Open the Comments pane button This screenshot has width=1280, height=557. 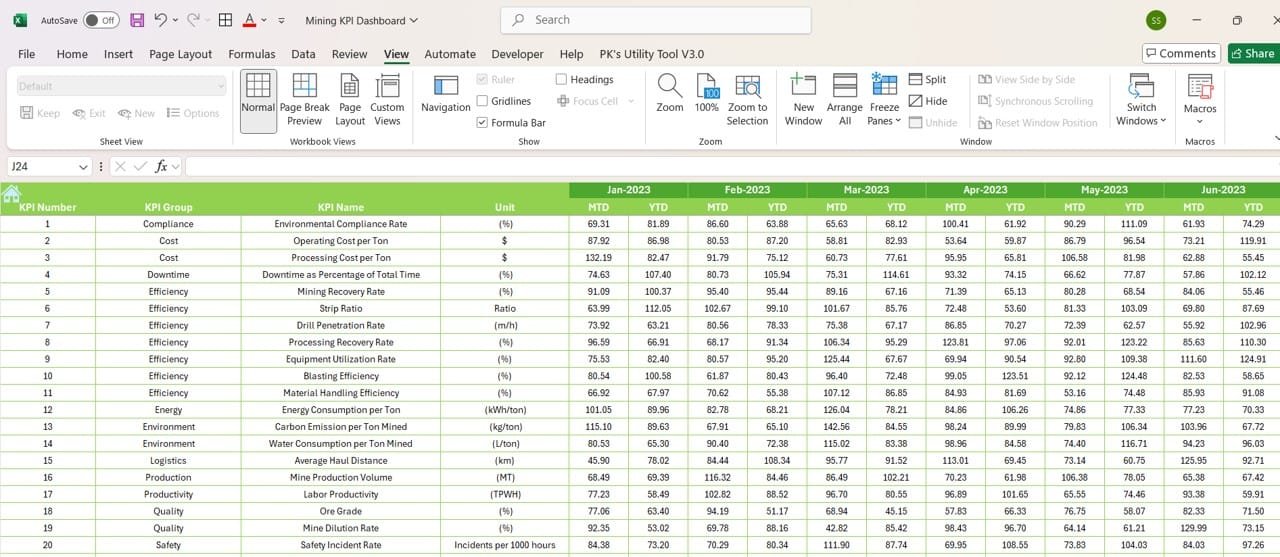point(1181,53)
